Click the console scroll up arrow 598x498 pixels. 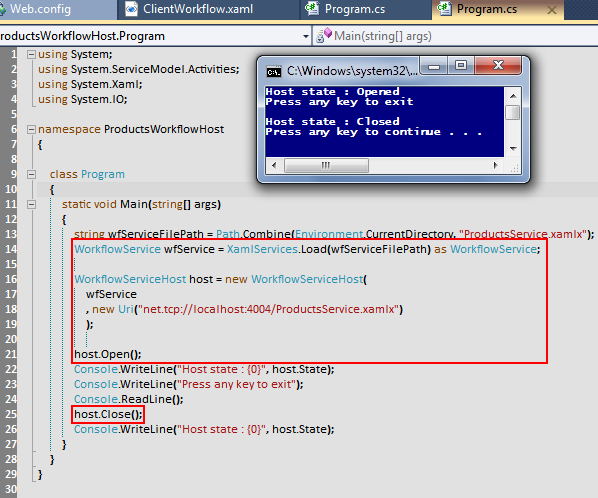513,96
